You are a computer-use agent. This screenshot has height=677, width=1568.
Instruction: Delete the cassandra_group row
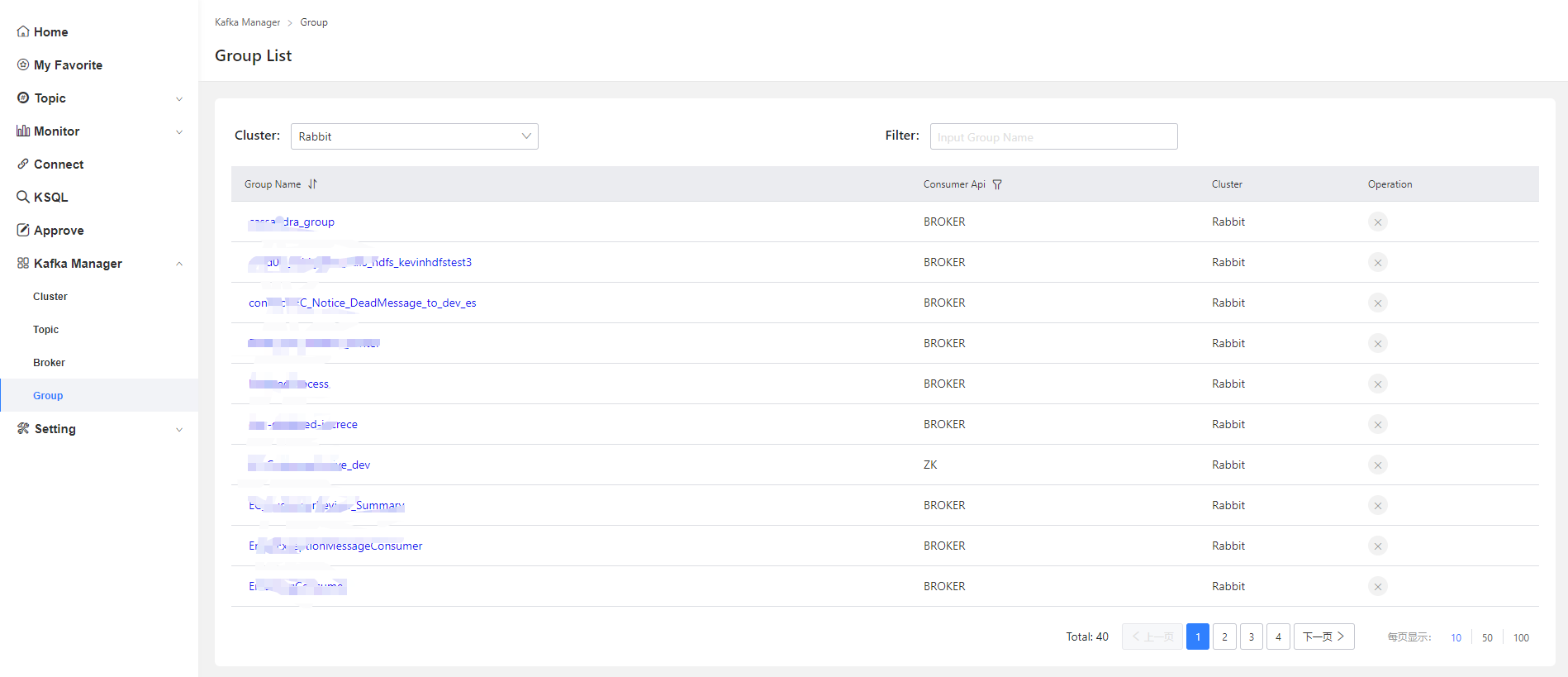coord(1377,222)
